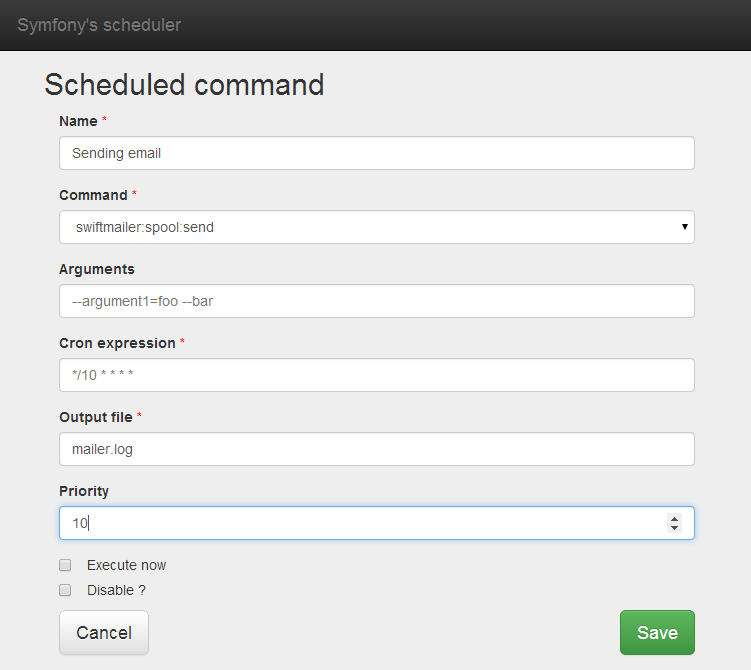This screenshot has width=751, height=670.
Task: Click the Output file label
Action: (x=96, y=417)
